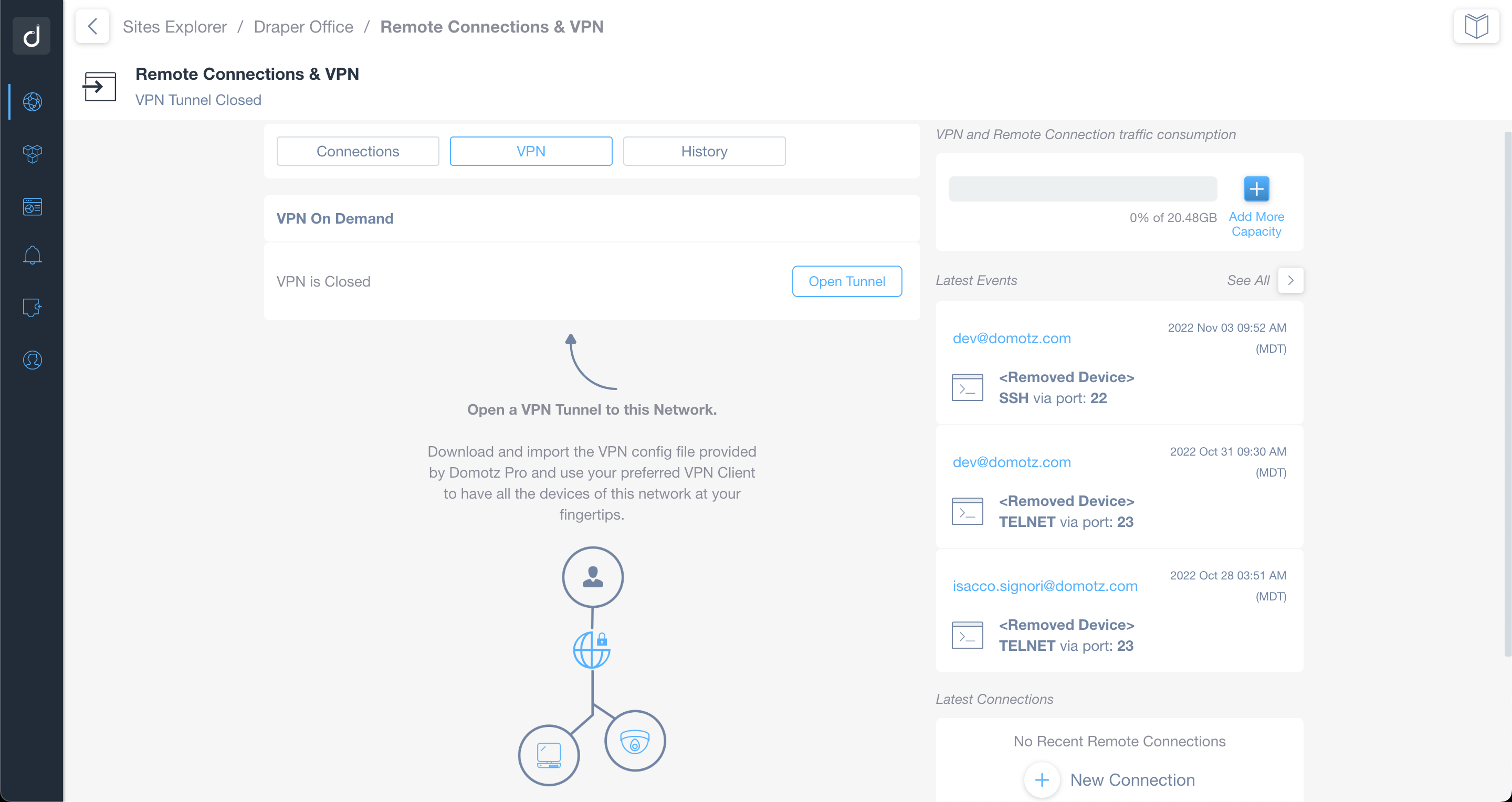Click the traffic consumption progress bar

tap(1083, 189)
